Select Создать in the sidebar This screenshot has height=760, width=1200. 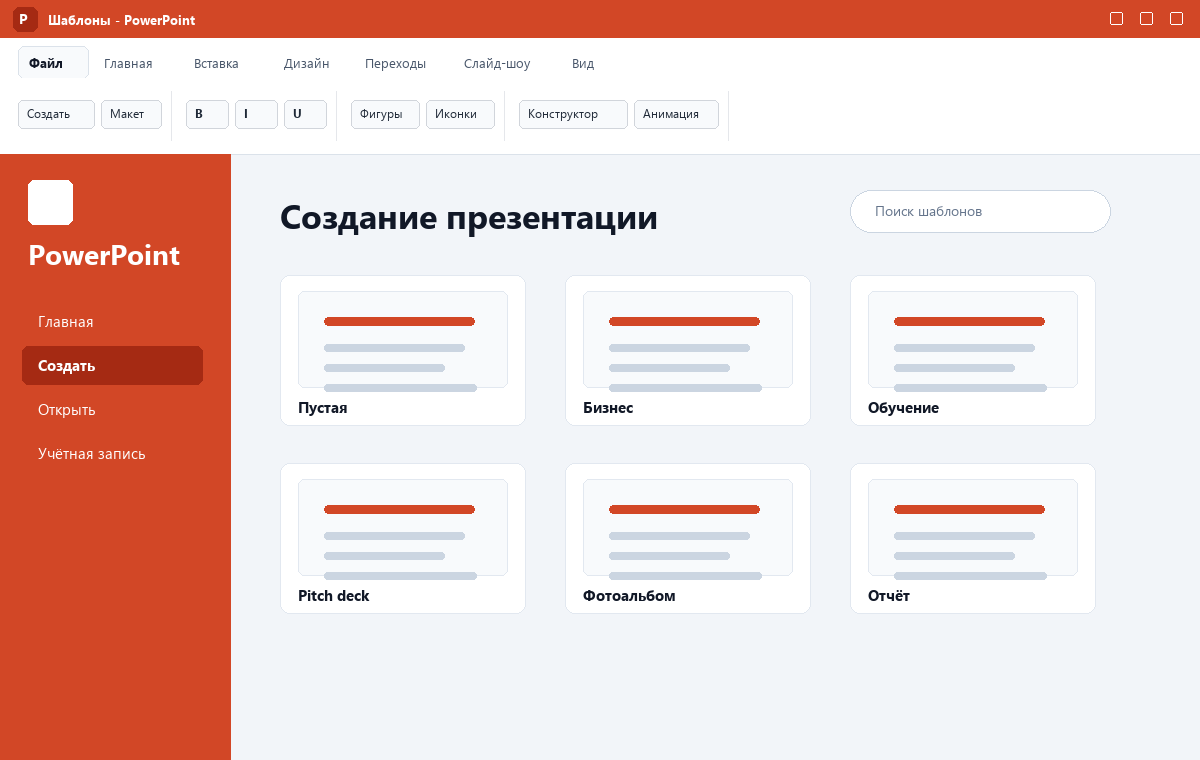point(112,365)
